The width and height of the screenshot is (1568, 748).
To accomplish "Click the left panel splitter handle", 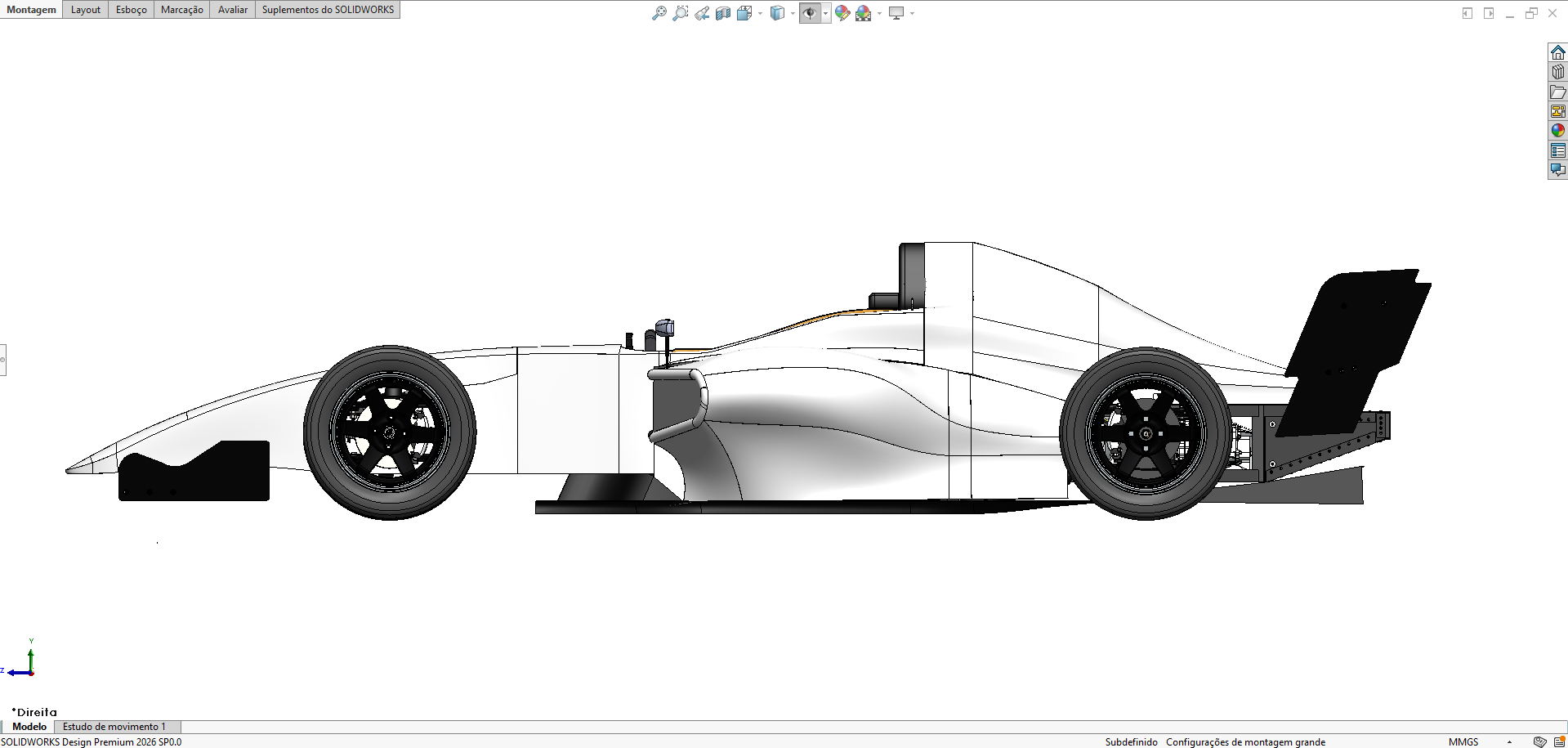I will 2,360.
